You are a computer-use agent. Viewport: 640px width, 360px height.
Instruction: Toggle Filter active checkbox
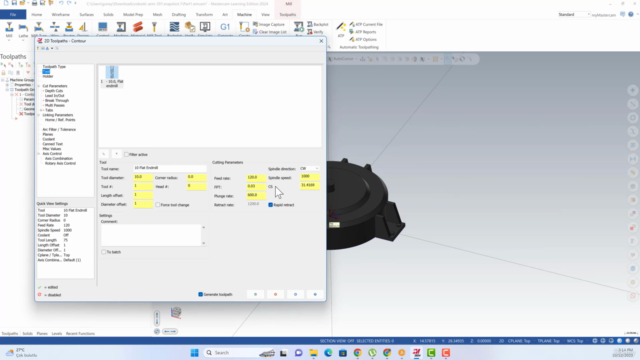click(127, 155)
